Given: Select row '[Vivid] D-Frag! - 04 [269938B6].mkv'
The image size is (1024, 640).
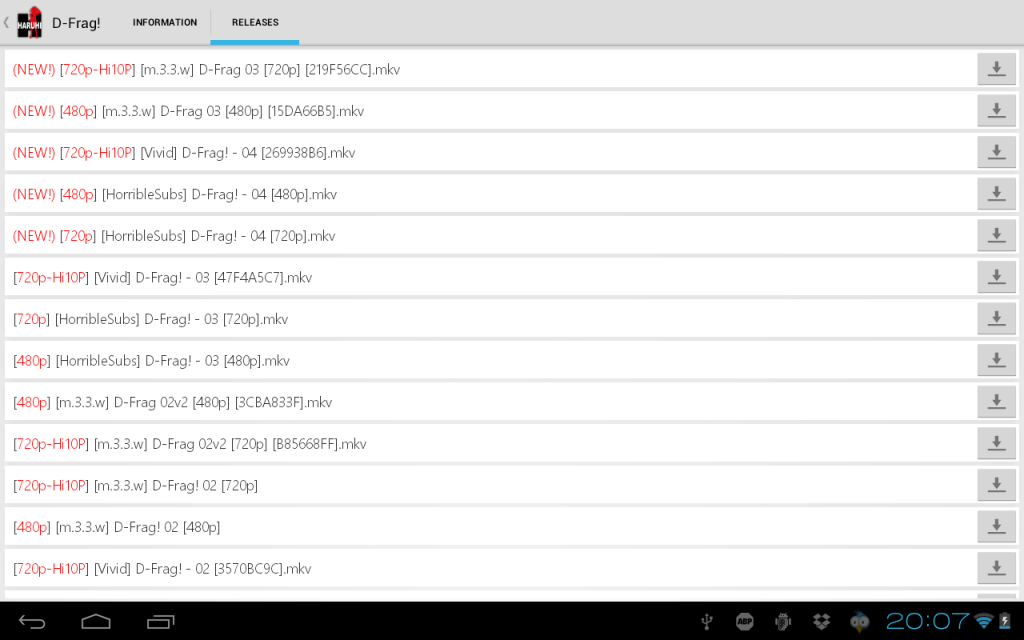Looking at the screenshot, I should (x=490, y=152).
